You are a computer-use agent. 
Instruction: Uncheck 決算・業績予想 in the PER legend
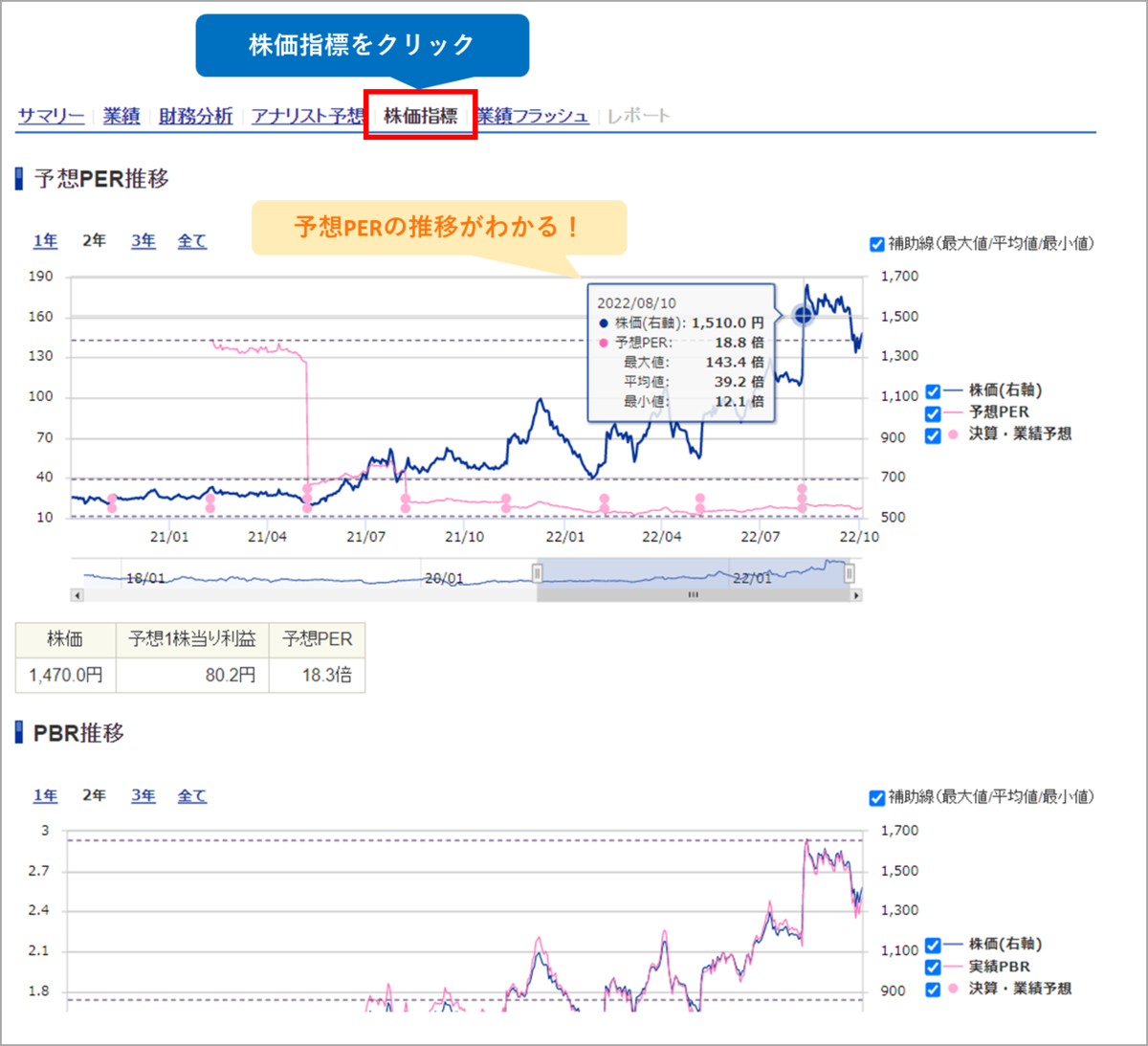931,436
